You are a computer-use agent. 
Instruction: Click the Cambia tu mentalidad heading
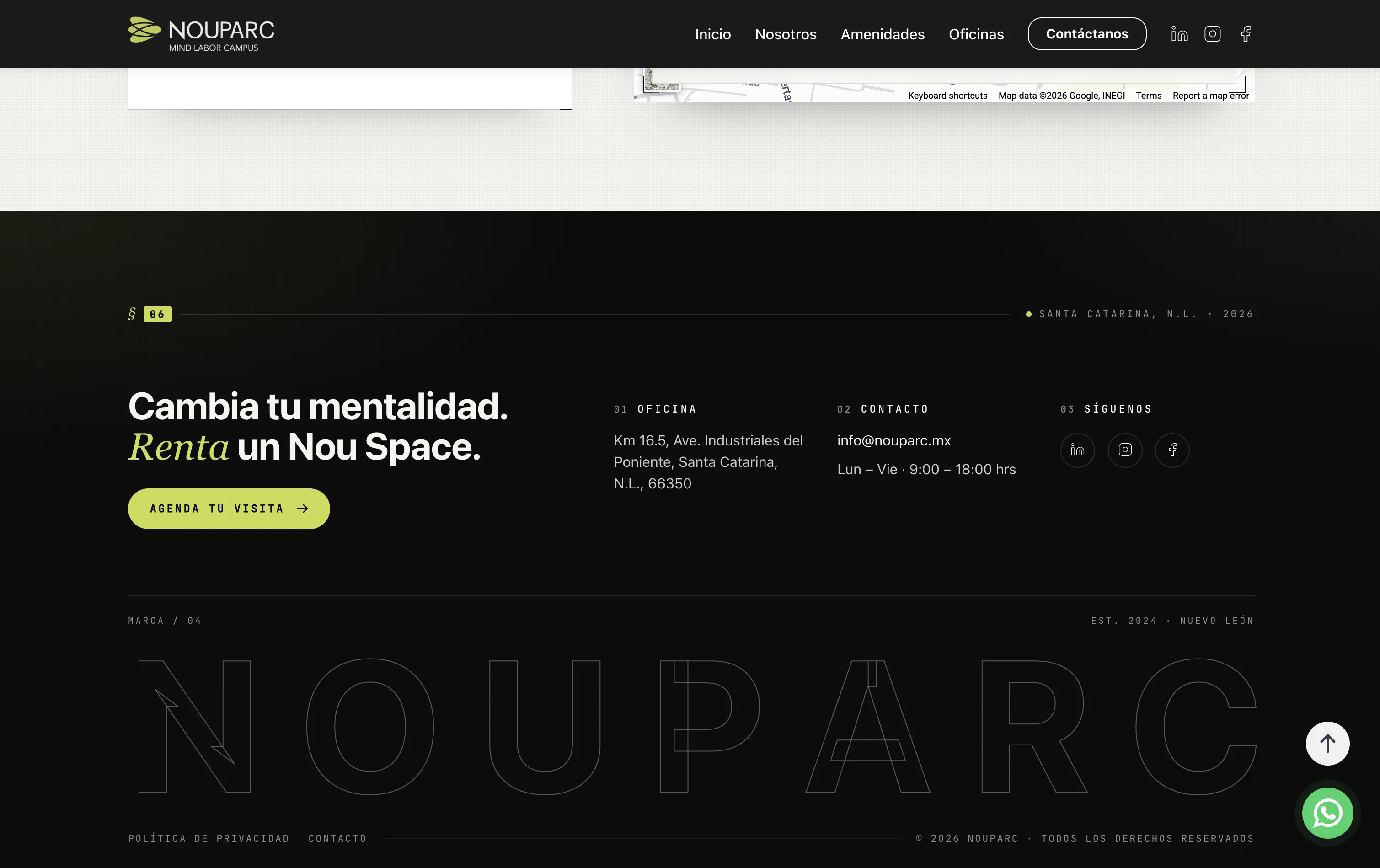[318, 426]
